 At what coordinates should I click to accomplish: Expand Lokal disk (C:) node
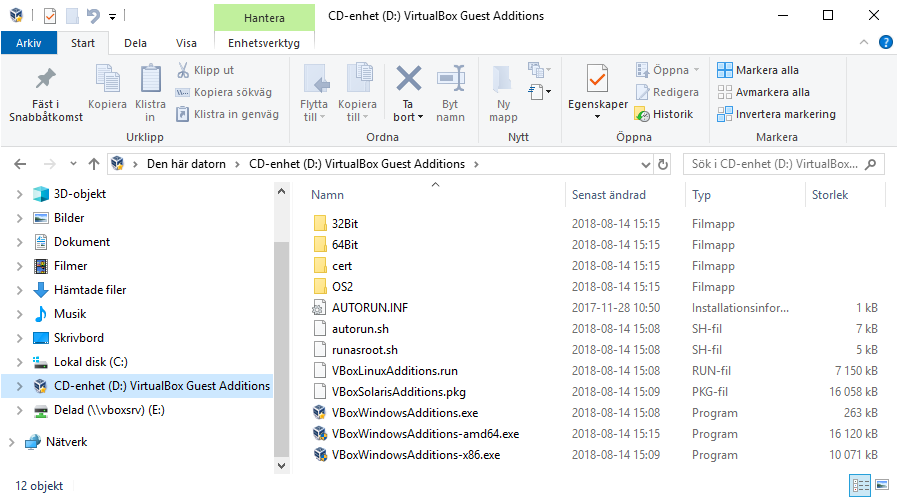(x=19, y=362)
